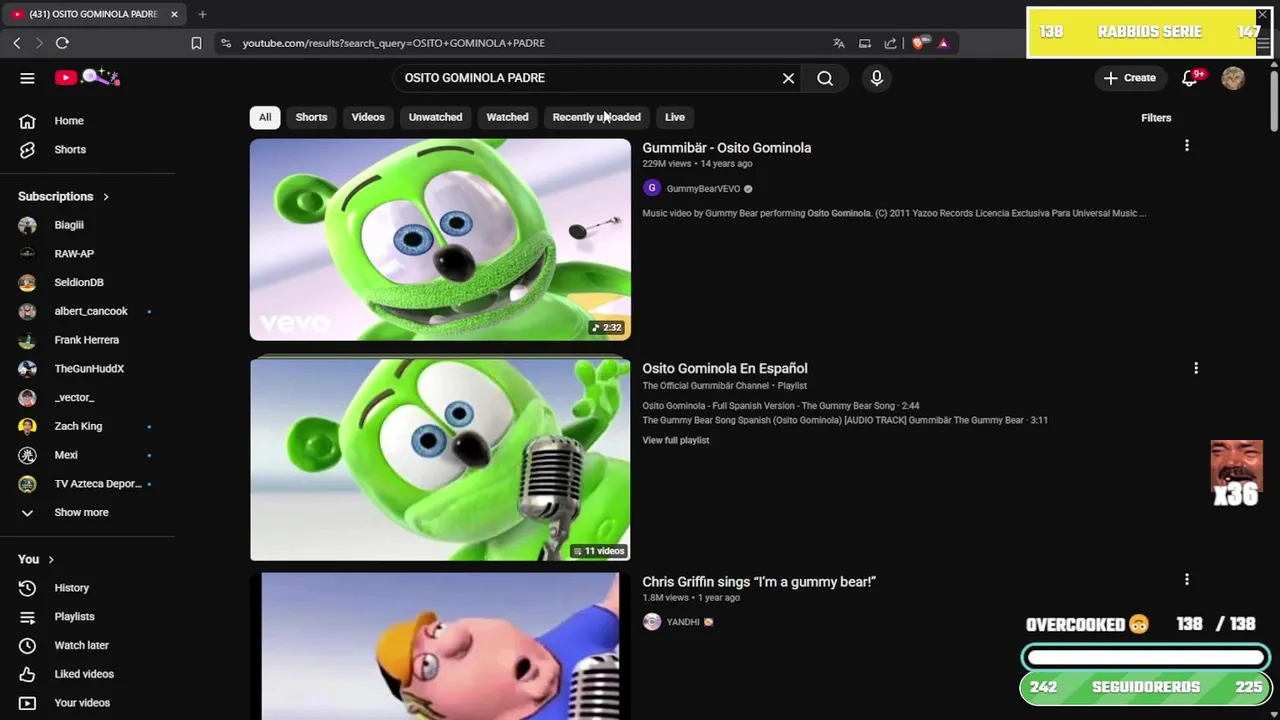Viewport: 1280px width, 720px height.
Task: Click the search input field
Action: pos(585,78)
